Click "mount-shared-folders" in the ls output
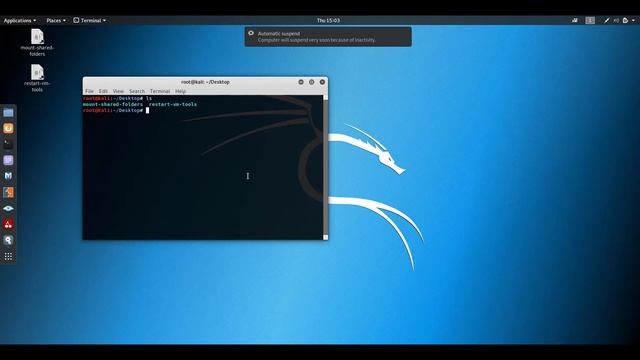640x360 pixels. coord(113,104)
